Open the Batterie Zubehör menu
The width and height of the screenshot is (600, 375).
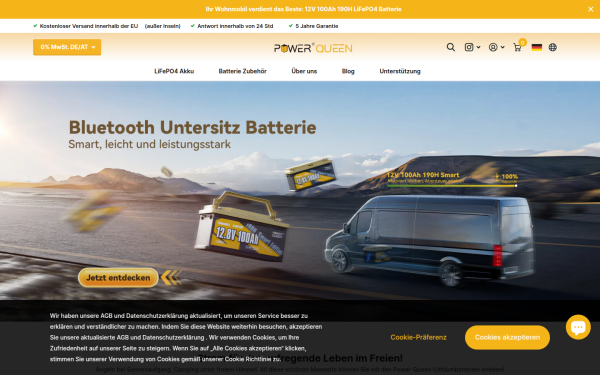coord(243,71)
